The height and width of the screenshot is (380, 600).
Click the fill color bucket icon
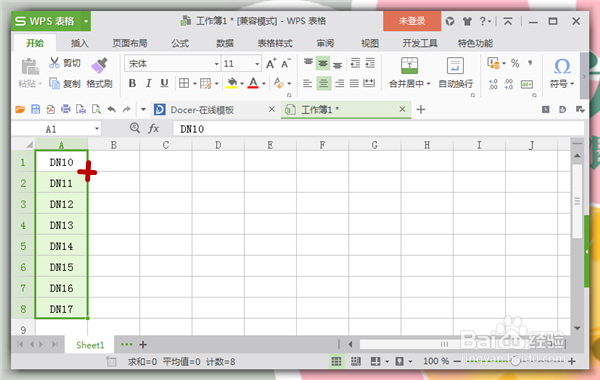(x=232, y=83)
